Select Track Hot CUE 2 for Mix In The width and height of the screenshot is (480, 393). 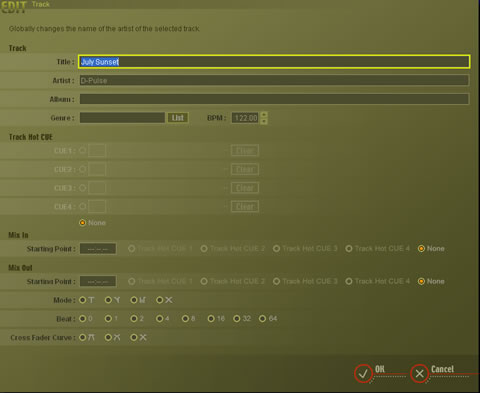coord(204,249)
